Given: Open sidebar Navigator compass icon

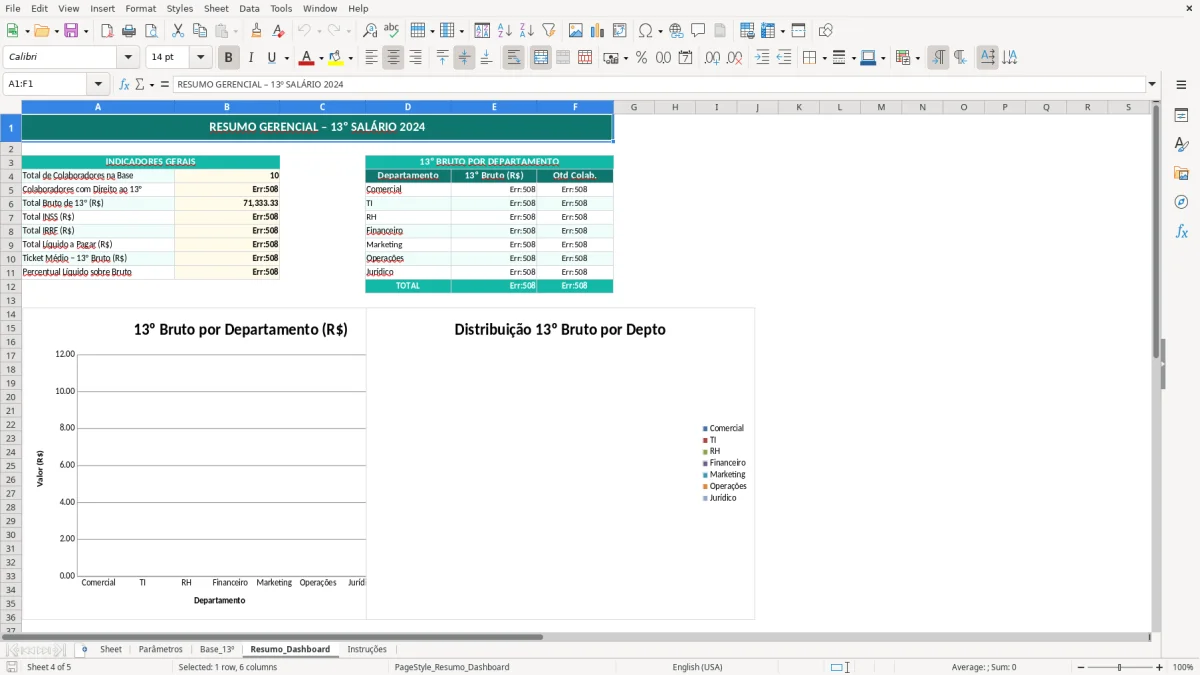Looking at the screenshot, I should tap(1181, 202).
